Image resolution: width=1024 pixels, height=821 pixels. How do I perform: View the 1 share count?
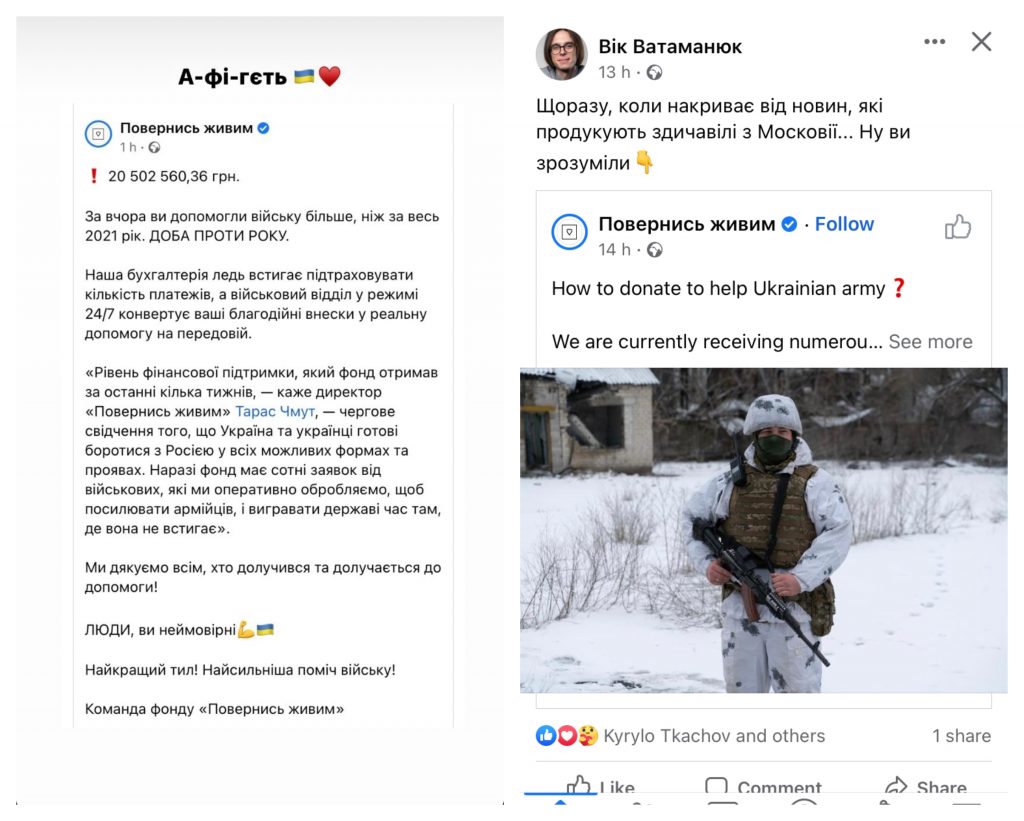click(961, 736)
